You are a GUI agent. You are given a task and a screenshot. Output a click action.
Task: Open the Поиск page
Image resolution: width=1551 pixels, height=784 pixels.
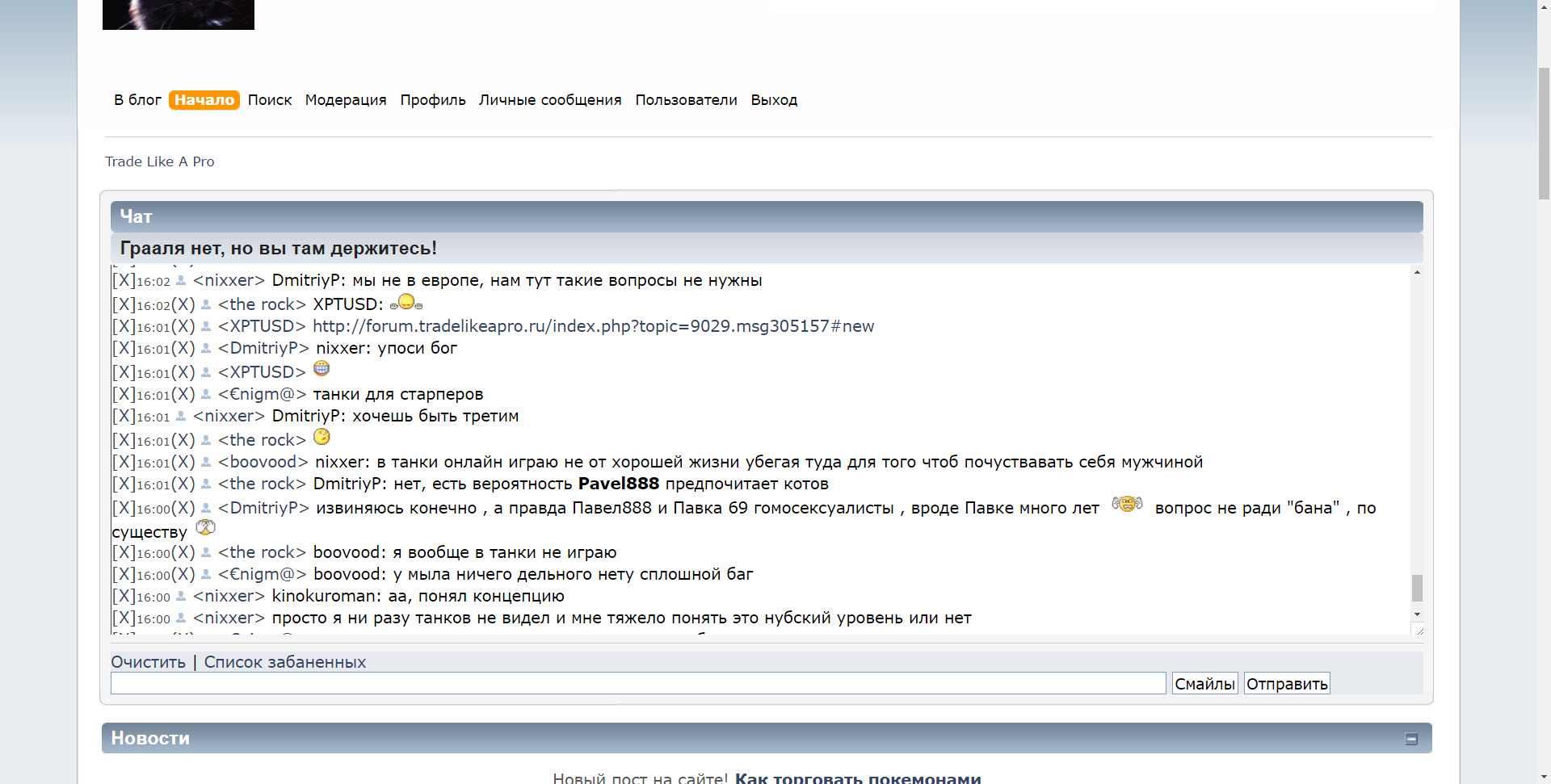270,100
